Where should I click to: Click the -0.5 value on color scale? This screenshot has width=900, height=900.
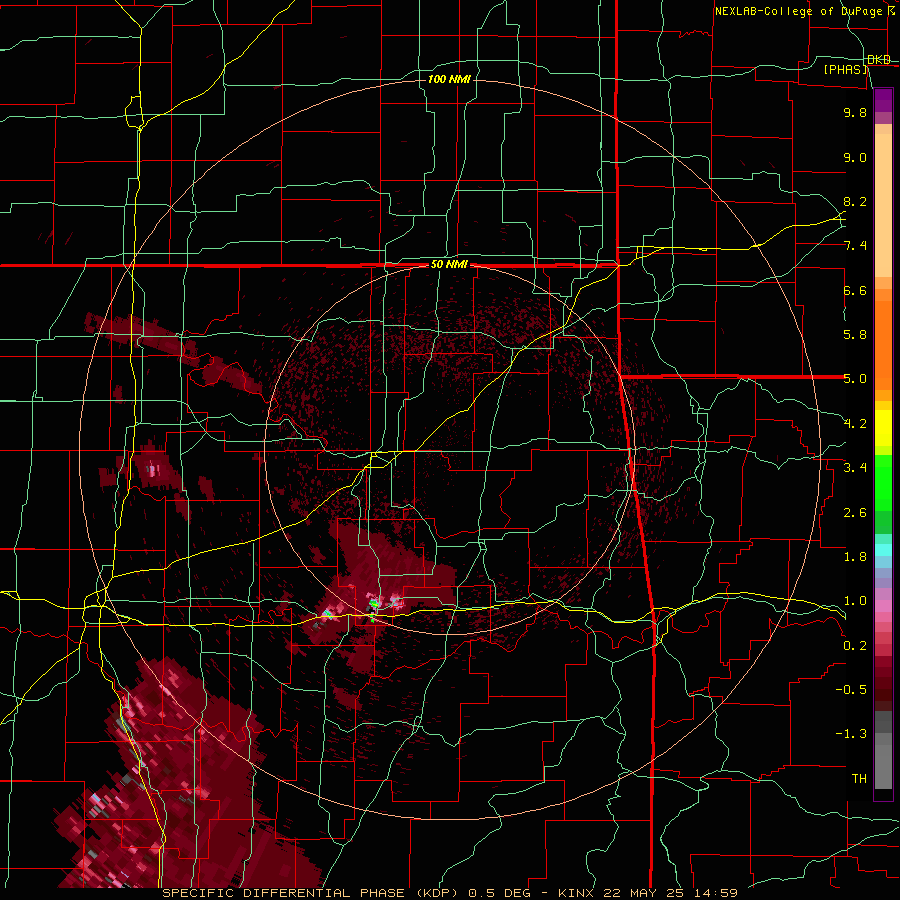(851, 690)
